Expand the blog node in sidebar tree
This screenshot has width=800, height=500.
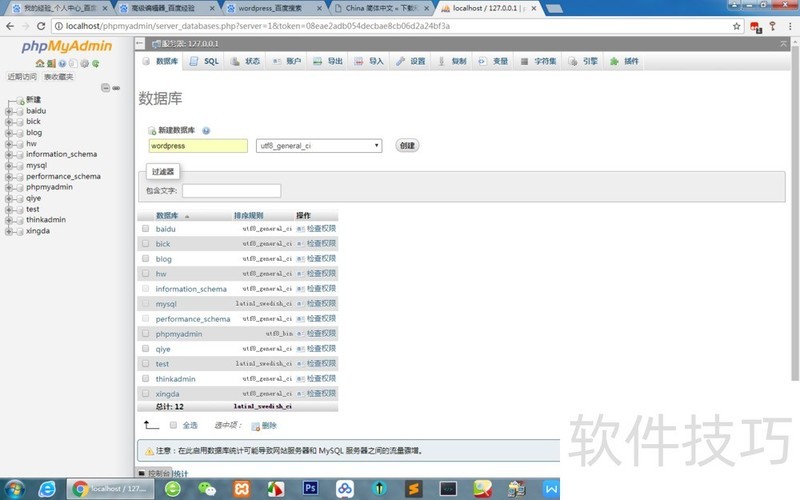point(9,133)
